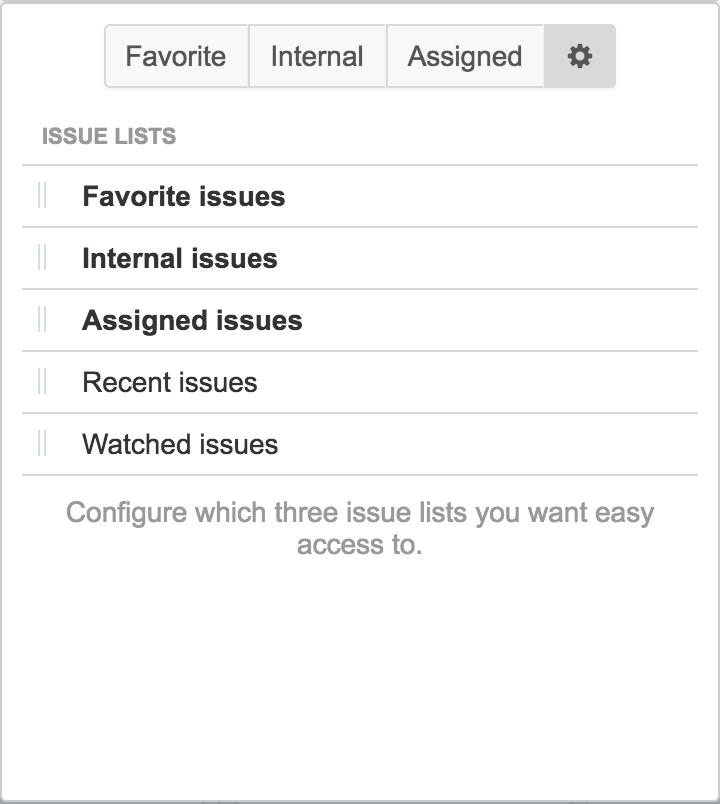Deselect the Internal issues list
Viewport: 720px width, 804px height.
[x=180, y=259]
